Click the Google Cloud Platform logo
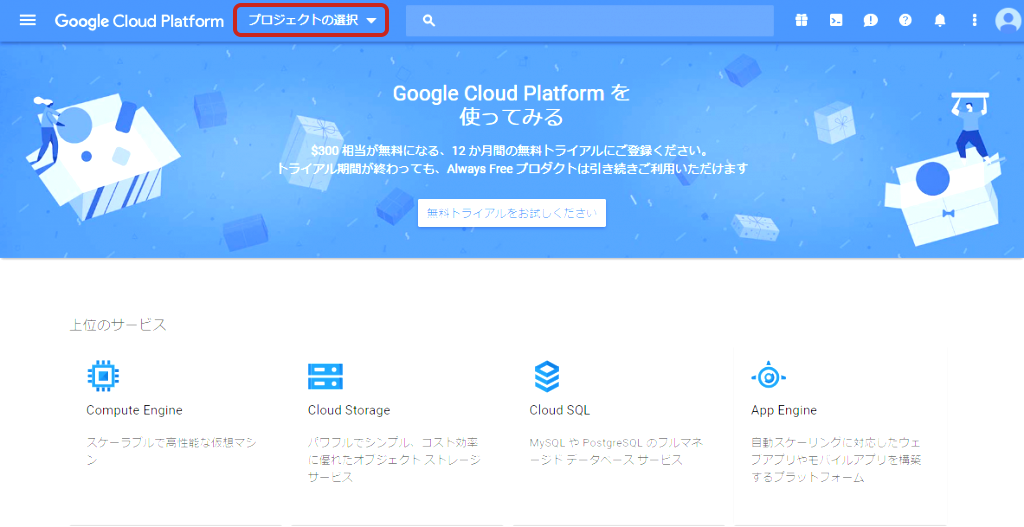Viewport: 1024px width, 527px height. tap(139, 21)
